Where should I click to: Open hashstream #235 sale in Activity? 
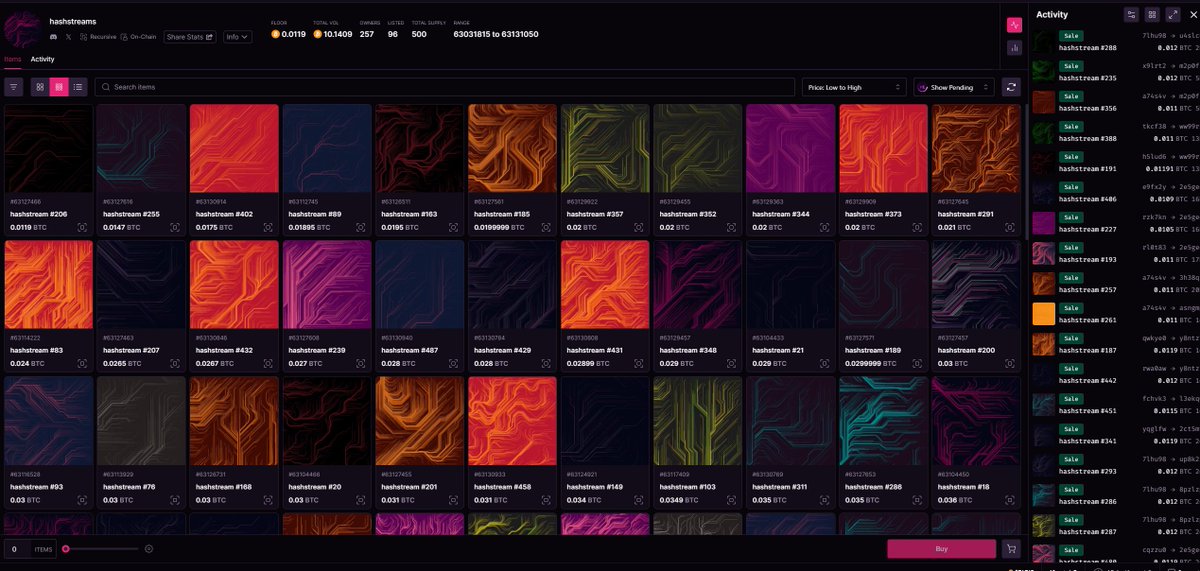(x=1115, y=72)
